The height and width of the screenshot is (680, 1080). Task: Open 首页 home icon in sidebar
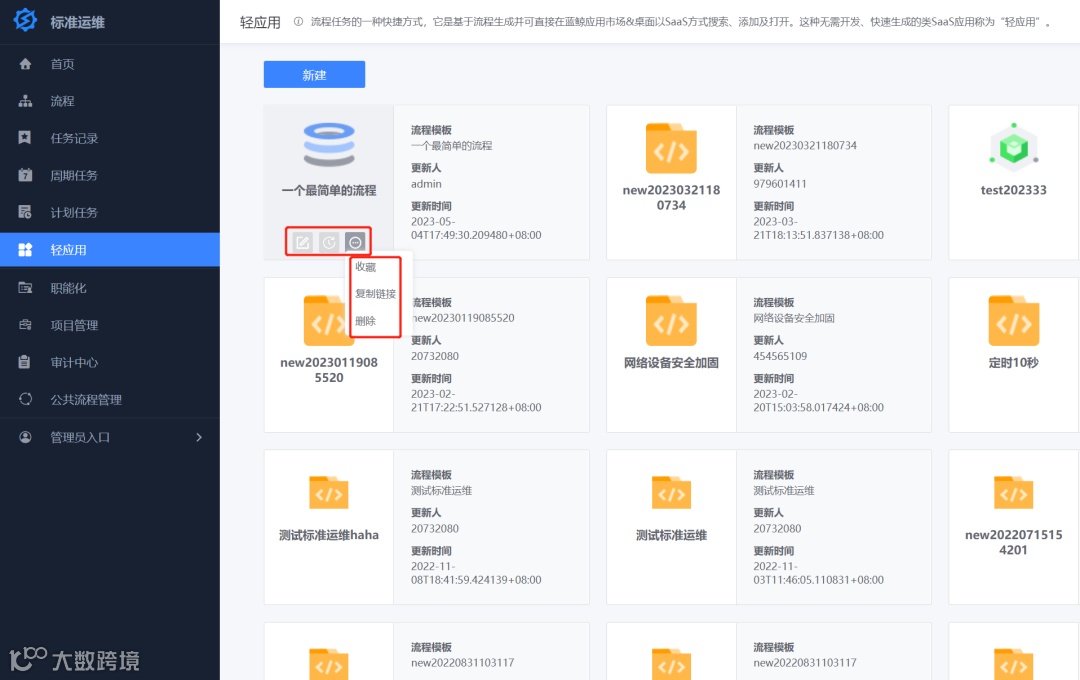click(x=25, y=64)
